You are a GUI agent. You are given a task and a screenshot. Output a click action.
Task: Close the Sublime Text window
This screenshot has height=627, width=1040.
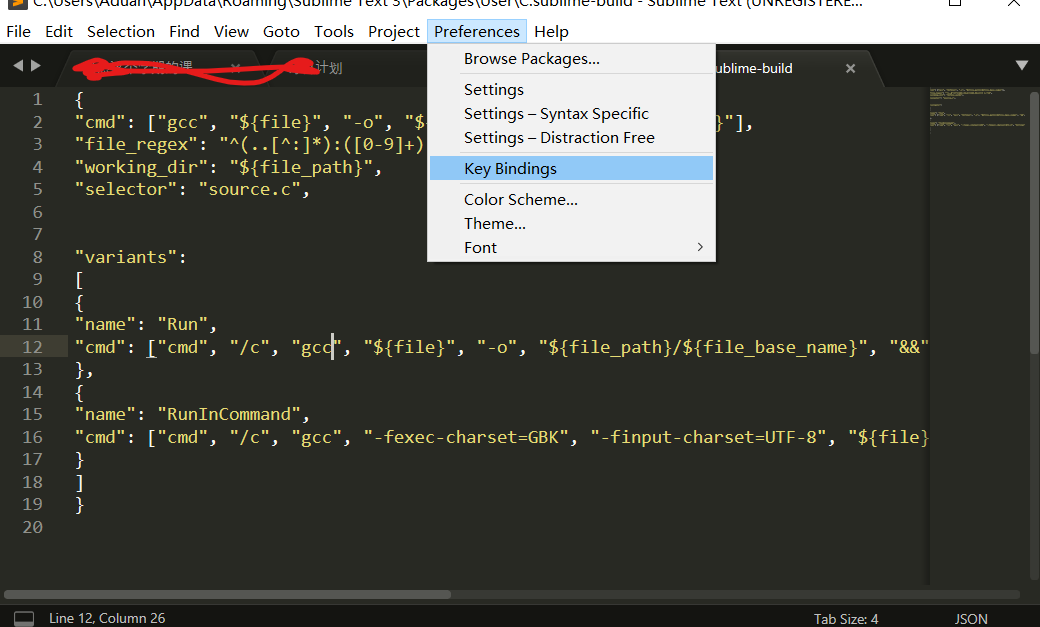click(x=1014, y=3)
